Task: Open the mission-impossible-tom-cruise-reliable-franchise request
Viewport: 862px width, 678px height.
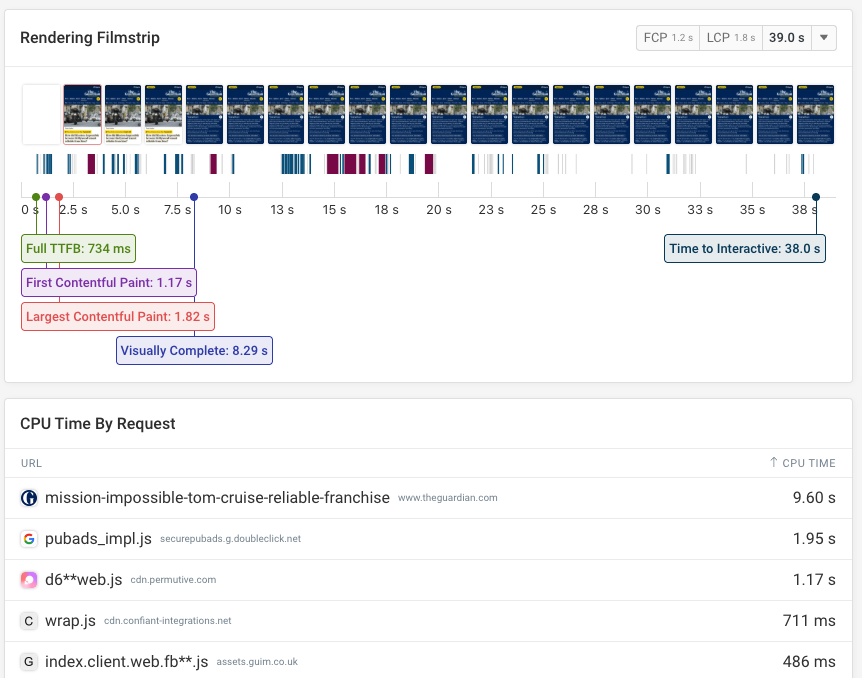Action: click(x=215, y=497)
